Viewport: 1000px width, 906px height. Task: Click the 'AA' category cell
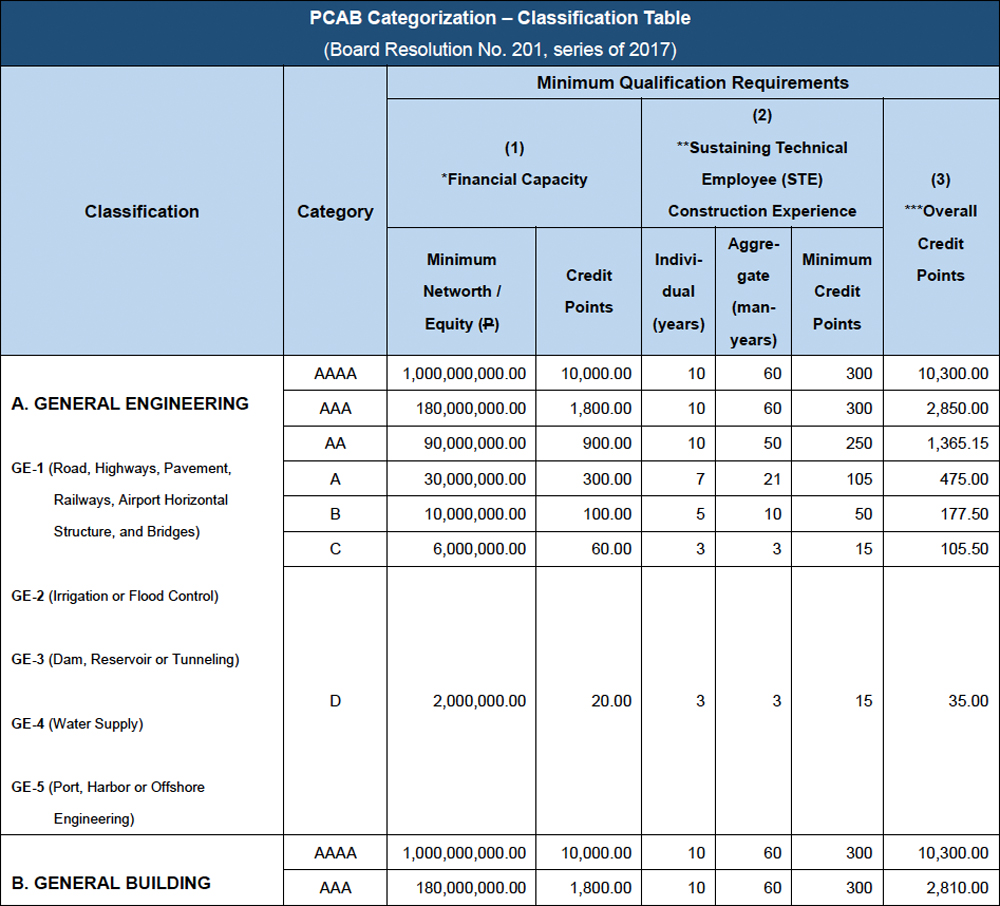tap(335, 444)
